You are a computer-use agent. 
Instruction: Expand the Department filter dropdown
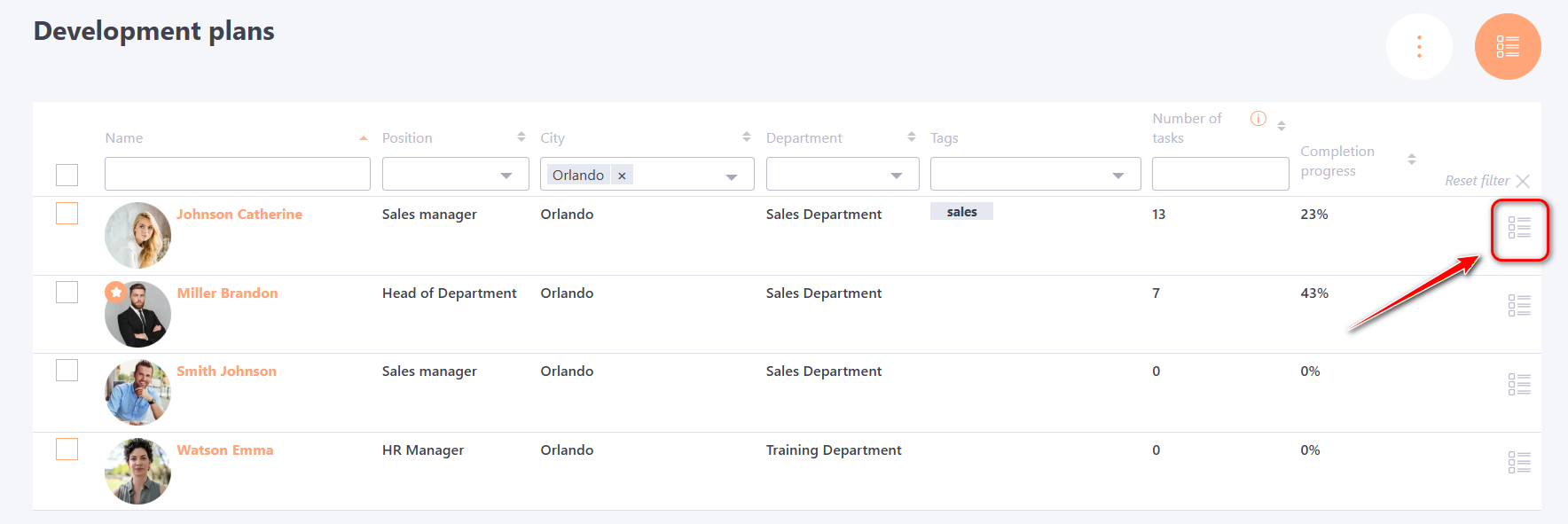pos(896,176)
